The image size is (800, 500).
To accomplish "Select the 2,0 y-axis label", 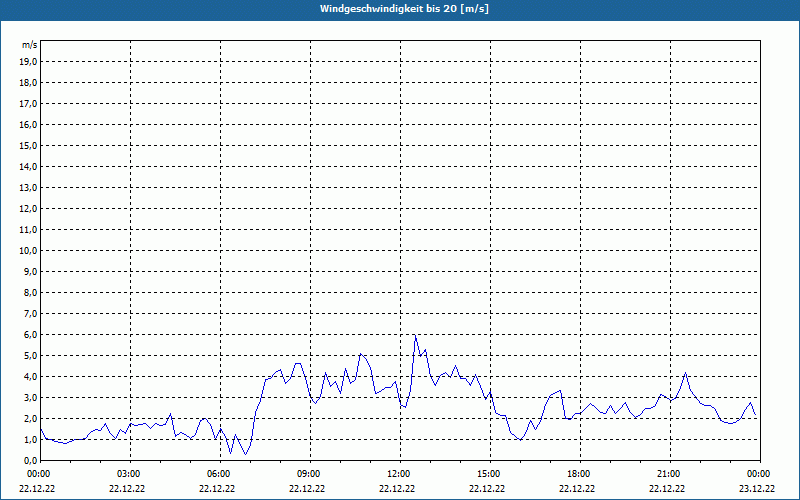I will click(30, 418).
